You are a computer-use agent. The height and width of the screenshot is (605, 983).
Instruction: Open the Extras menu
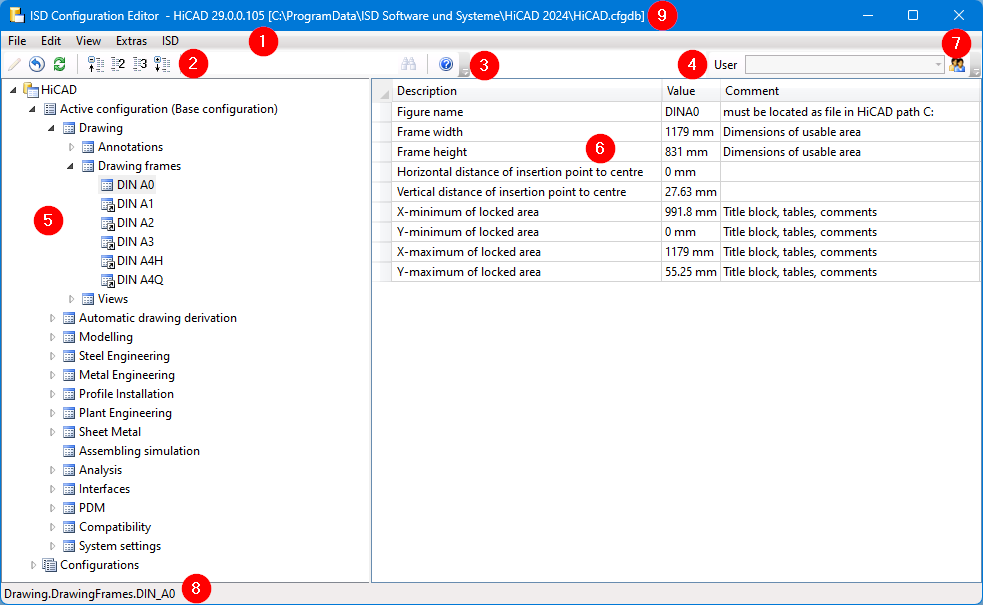point(132,41)
